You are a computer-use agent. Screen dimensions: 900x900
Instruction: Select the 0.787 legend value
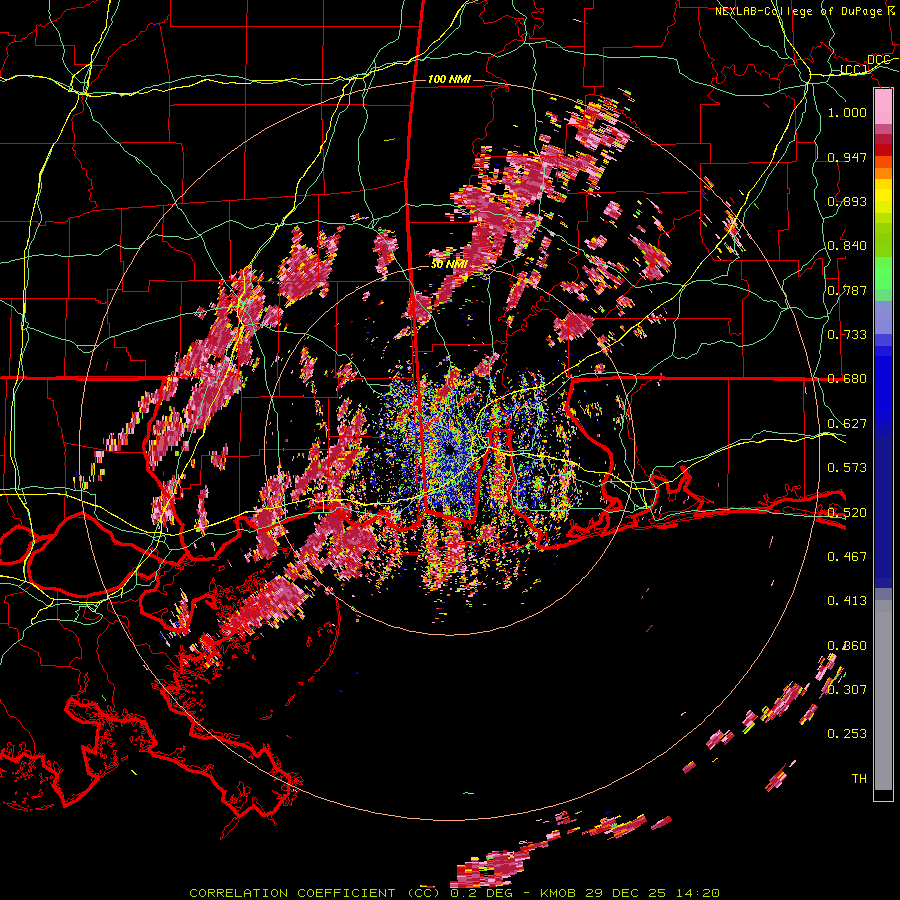847,290
